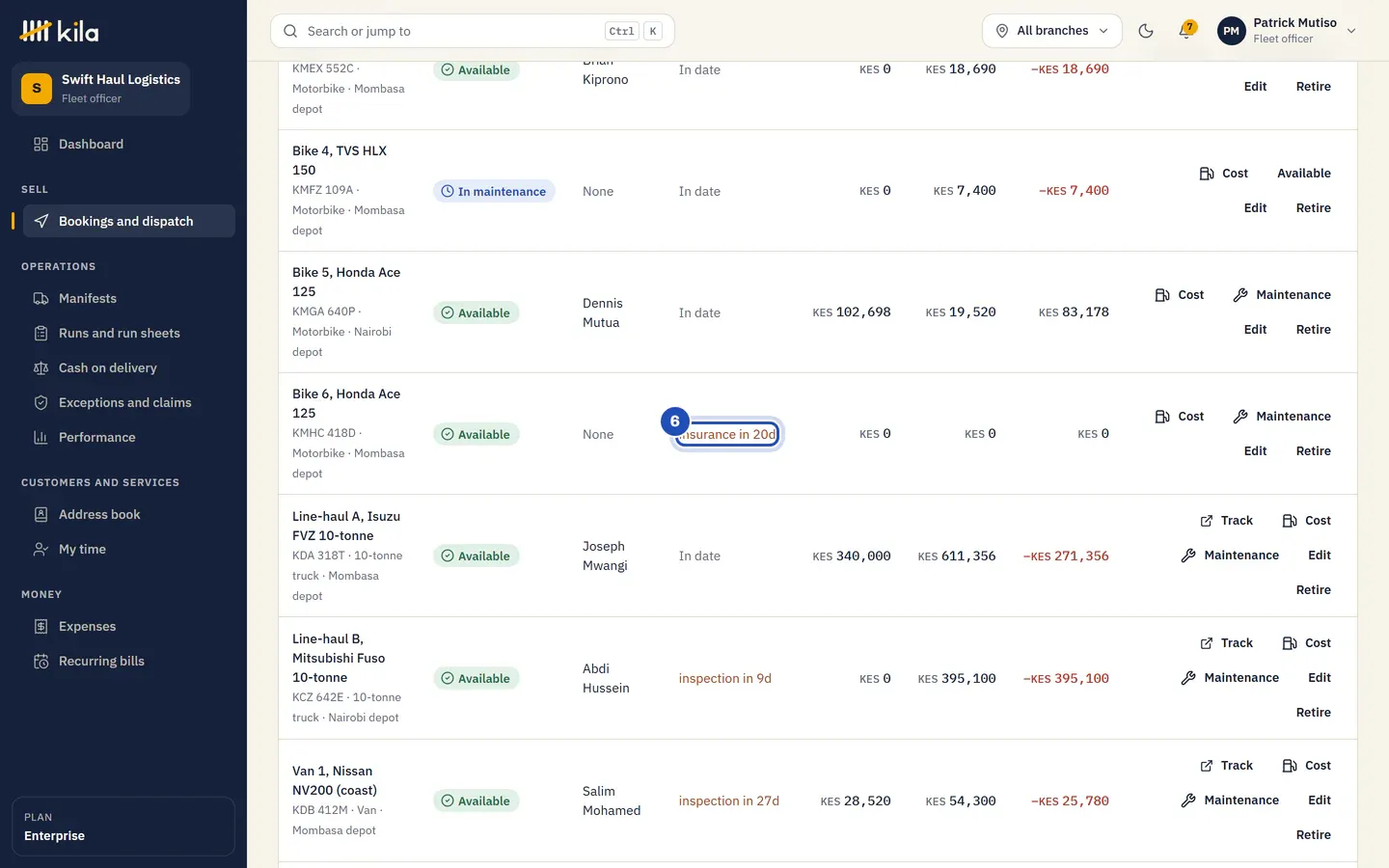This screenshot has width=1389, height=868.
Task: Click Cost fuel icon for Bike 6
Action: coord(1162,417)
